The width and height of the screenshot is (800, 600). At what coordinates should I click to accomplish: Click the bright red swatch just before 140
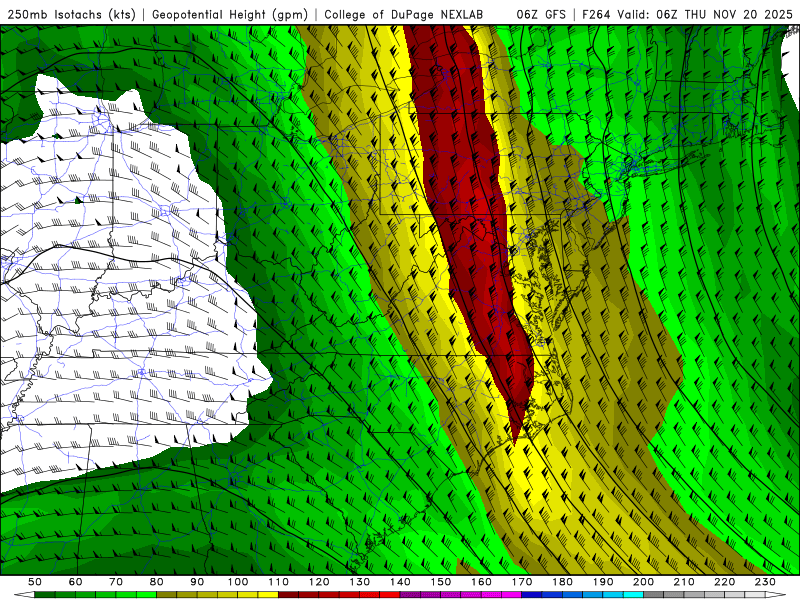pos(390,595)
